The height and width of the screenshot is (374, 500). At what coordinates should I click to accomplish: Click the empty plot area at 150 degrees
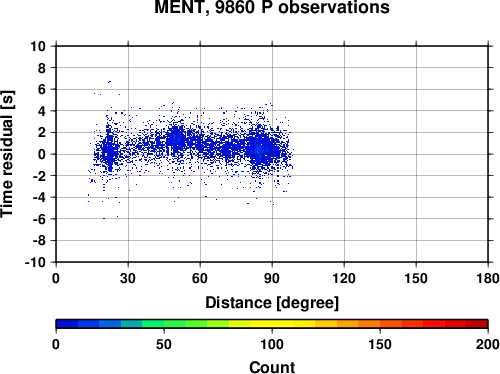tap(416, 154)
